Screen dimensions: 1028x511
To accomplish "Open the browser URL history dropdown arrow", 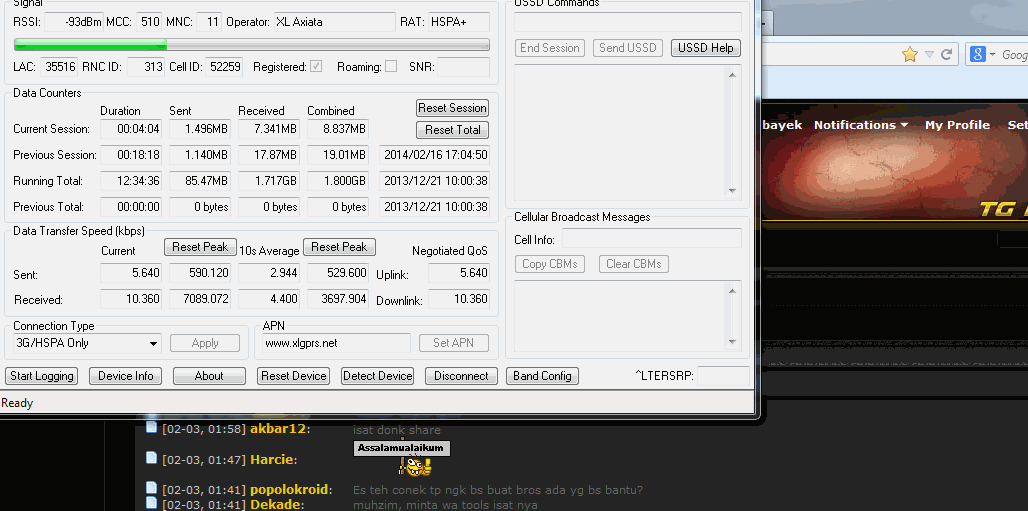I will tap(929, 54).
